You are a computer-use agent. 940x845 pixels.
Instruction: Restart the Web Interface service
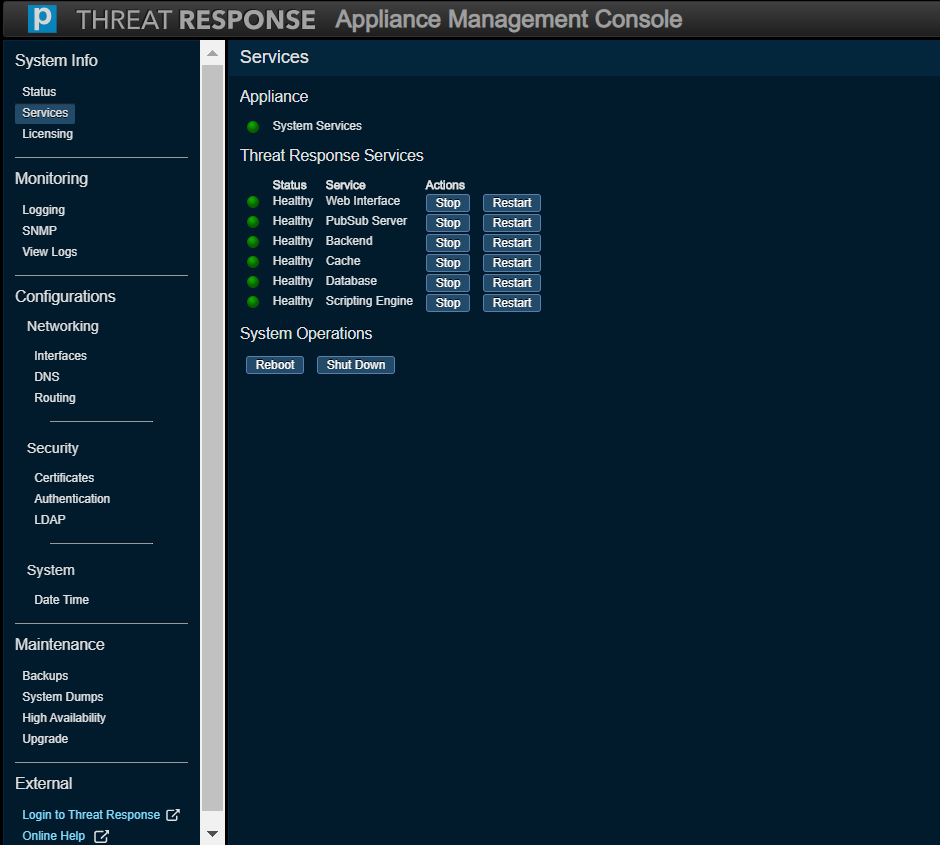coord(512,203)
